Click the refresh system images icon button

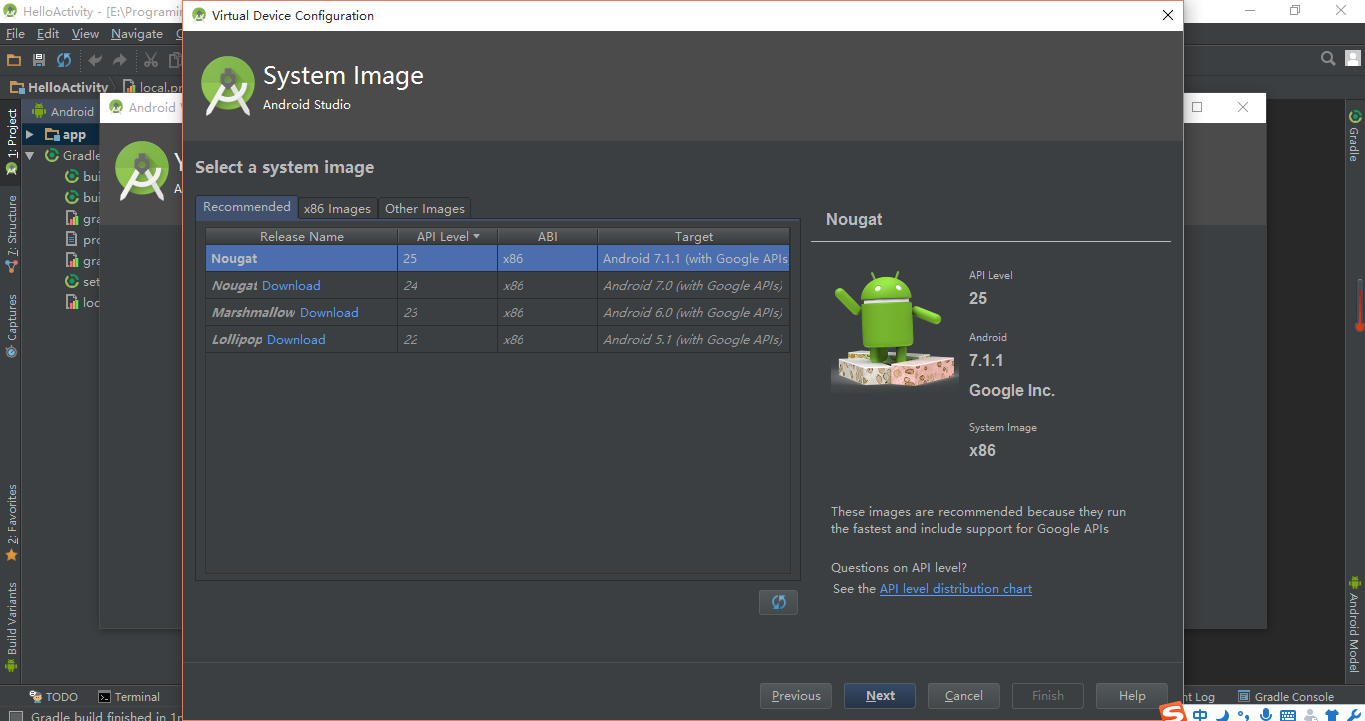pyautogui.click(x=778, y=602)
